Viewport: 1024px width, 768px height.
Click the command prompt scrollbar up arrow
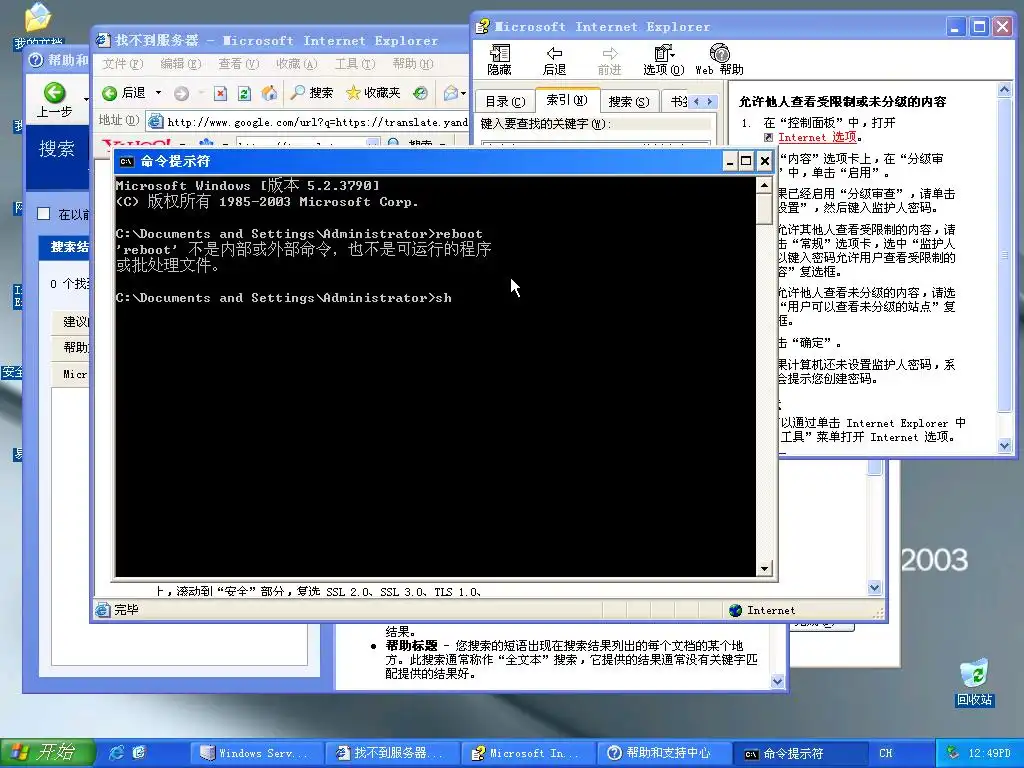(764, 186)
